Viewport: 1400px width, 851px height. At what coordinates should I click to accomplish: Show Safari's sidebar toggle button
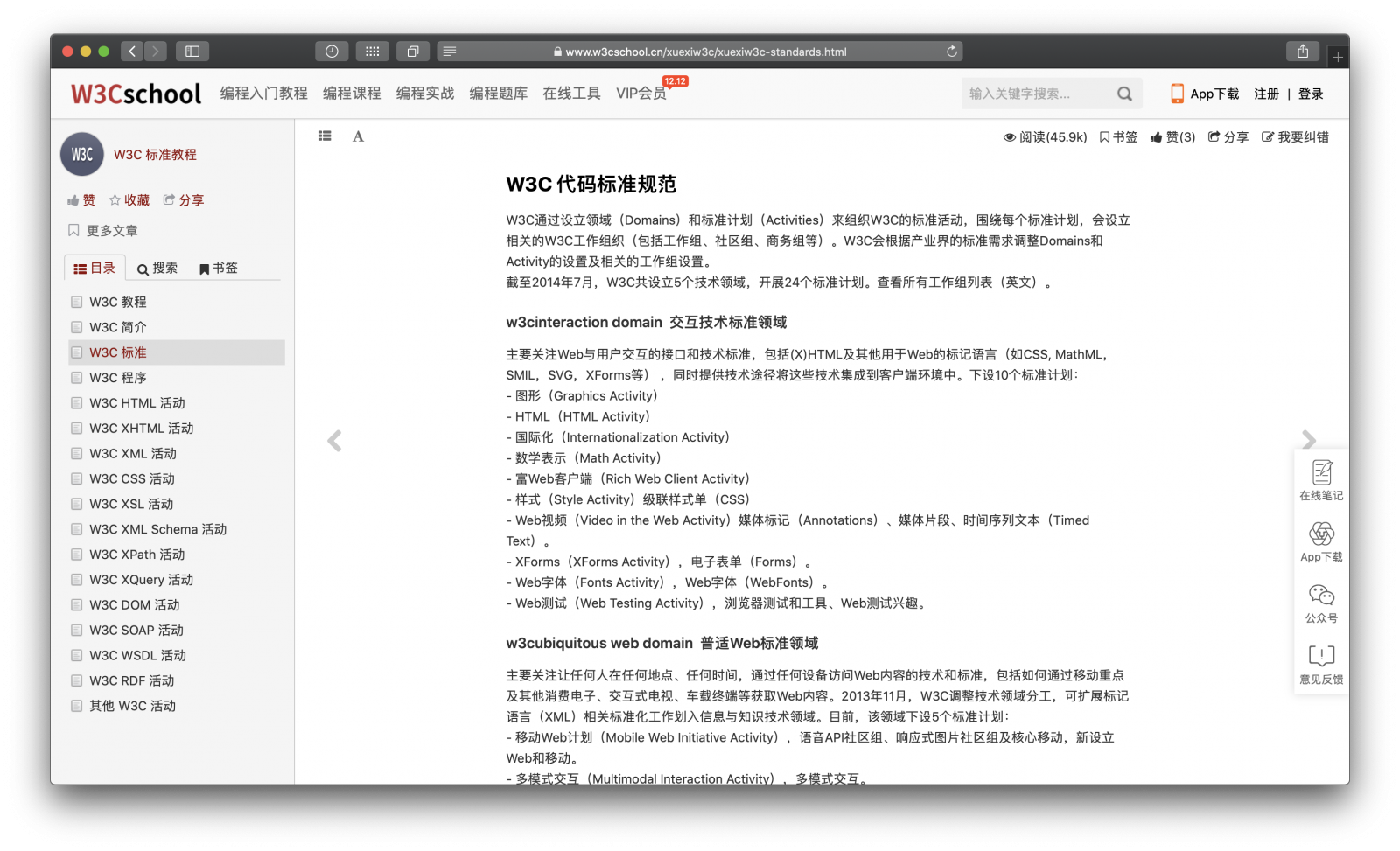tap(192, 52)
